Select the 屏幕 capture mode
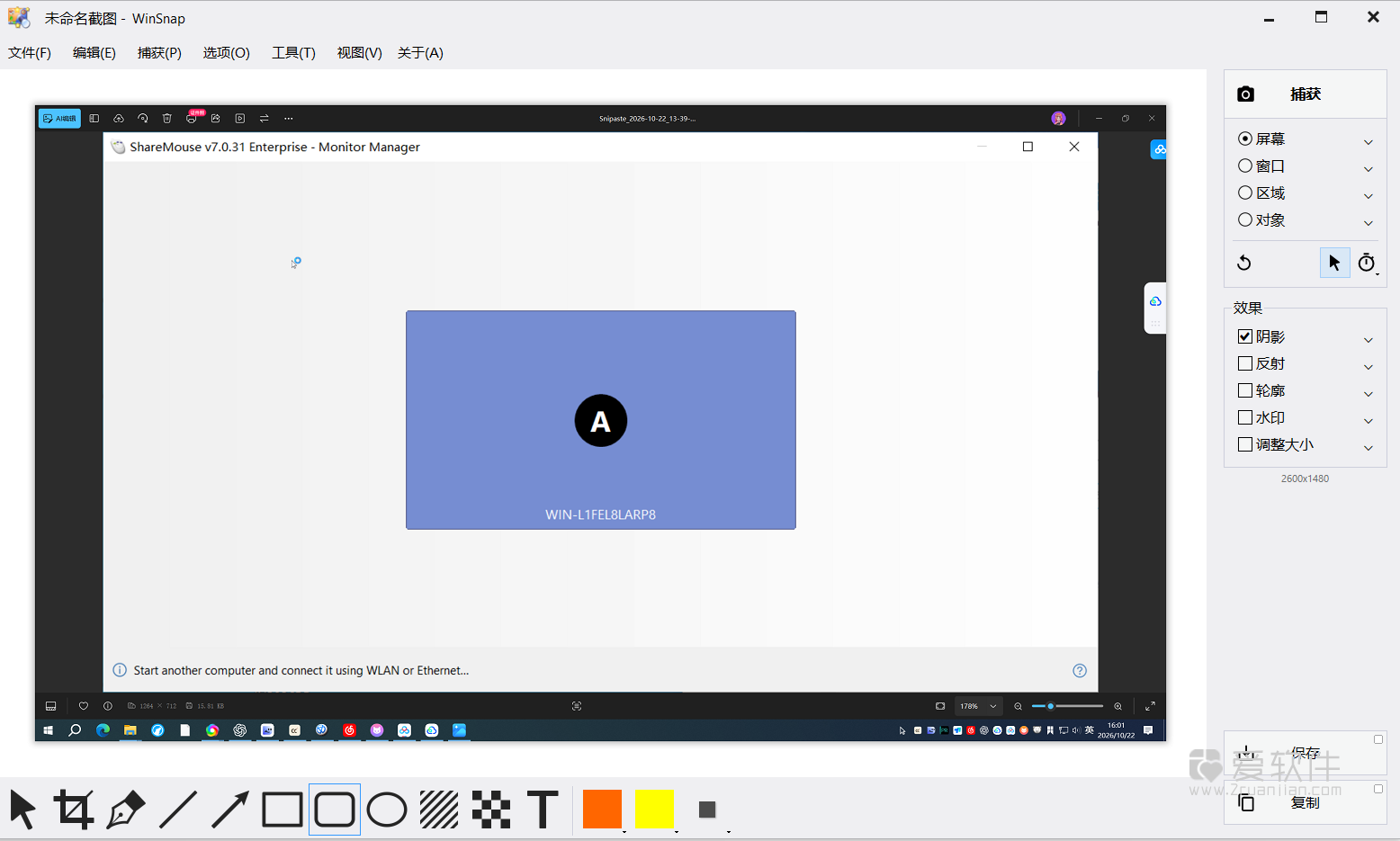 (1261, 139)
